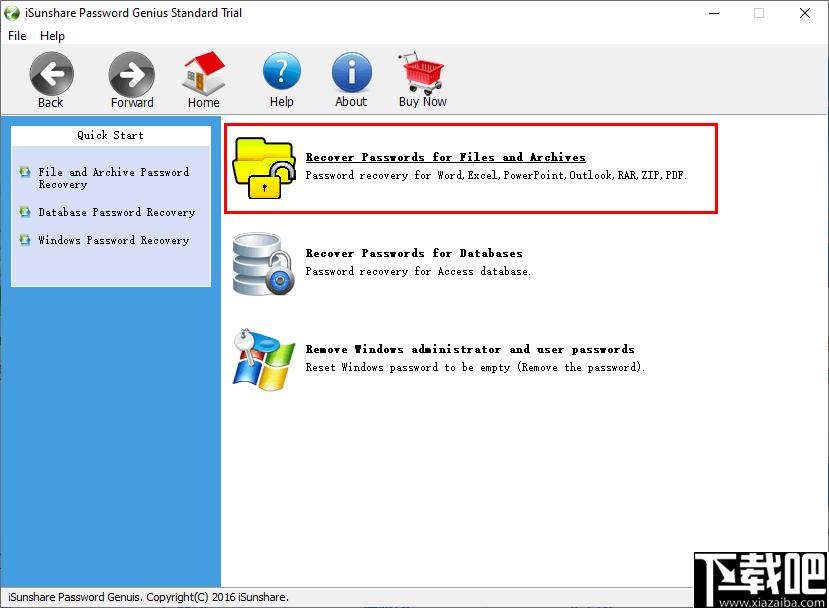Click the Back arrow toolbar icon
The image size is (829, 608).
[51, 75]
